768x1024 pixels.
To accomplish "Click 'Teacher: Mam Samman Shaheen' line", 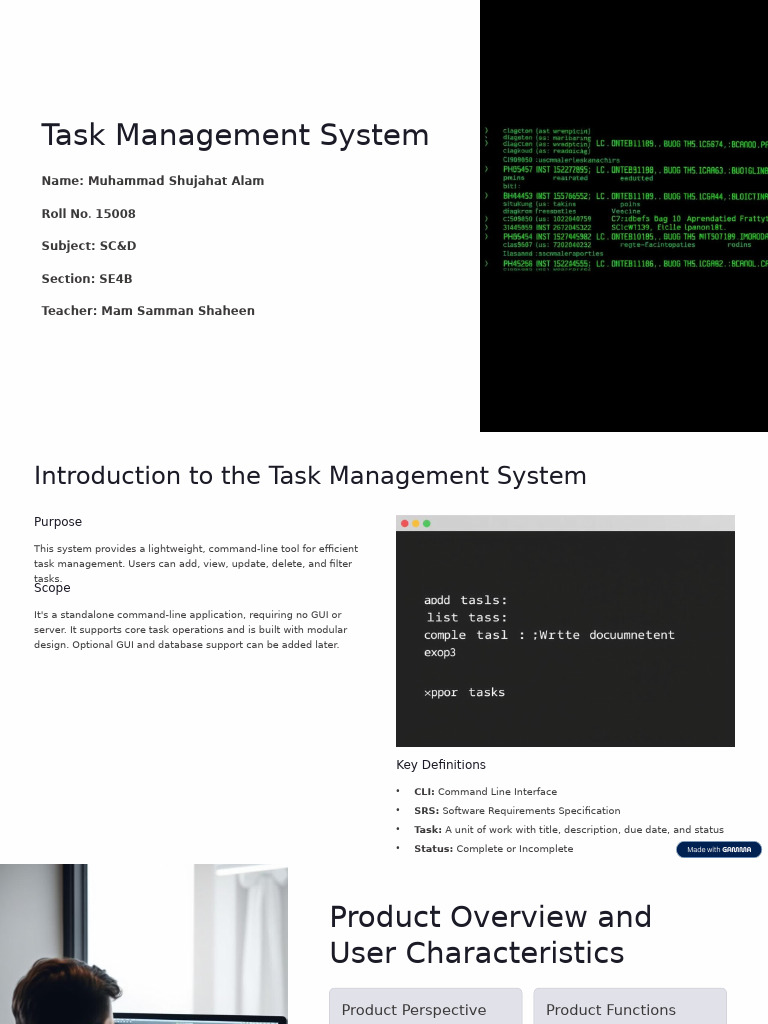I will (x=148, y=311).
